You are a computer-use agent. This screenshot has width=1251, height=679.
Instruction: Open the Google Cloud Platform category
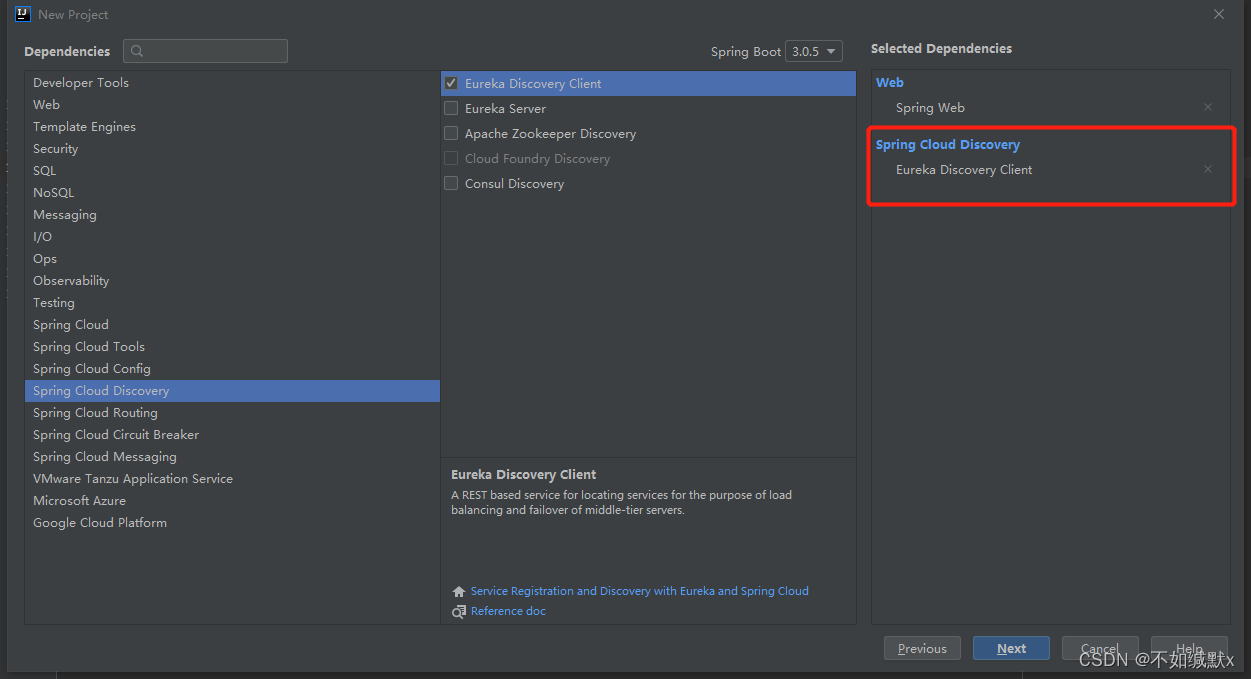[232, 522]
